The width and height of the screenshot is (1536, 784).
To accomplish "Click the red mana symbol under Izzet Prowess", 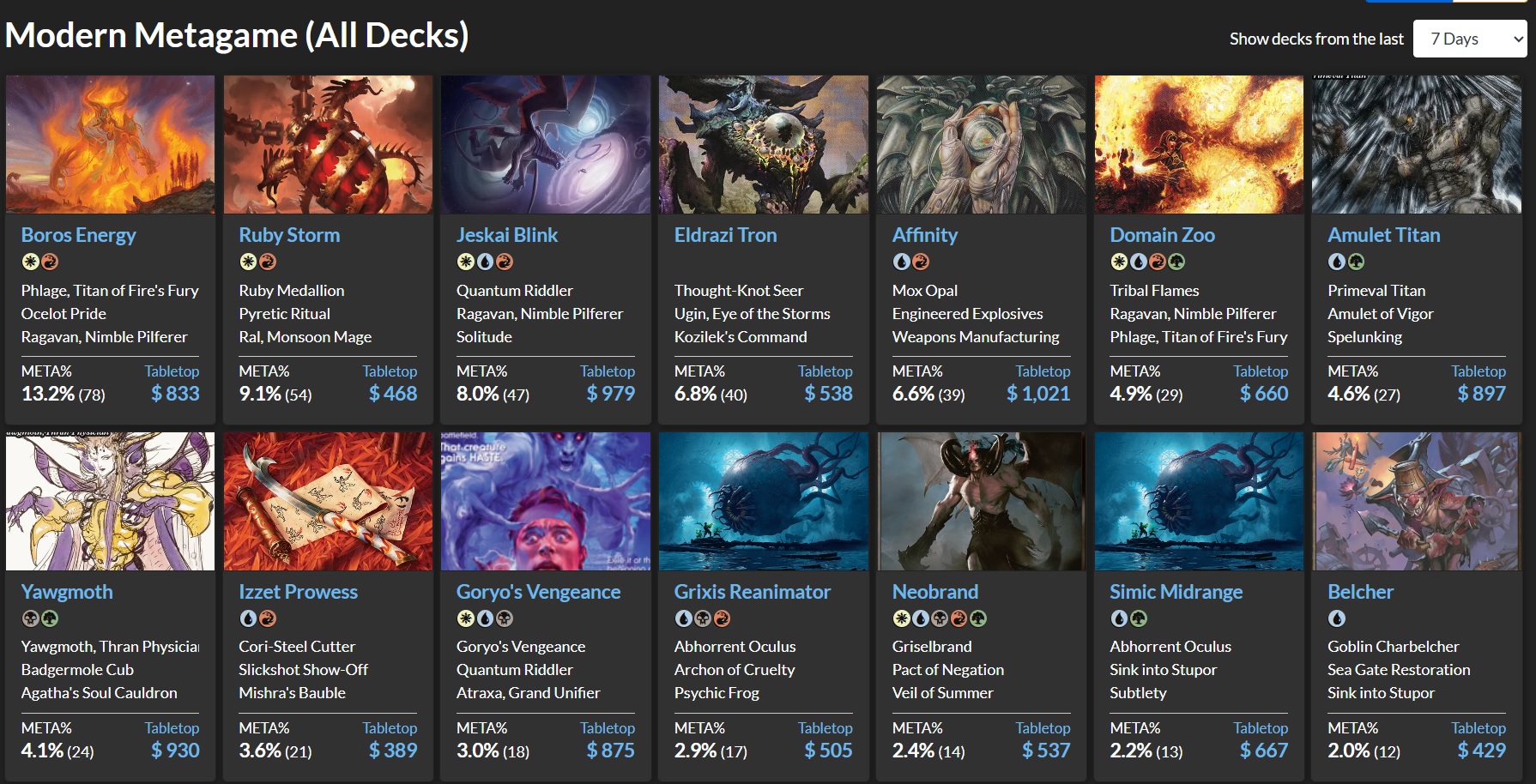I will click(x=268, y=618).
